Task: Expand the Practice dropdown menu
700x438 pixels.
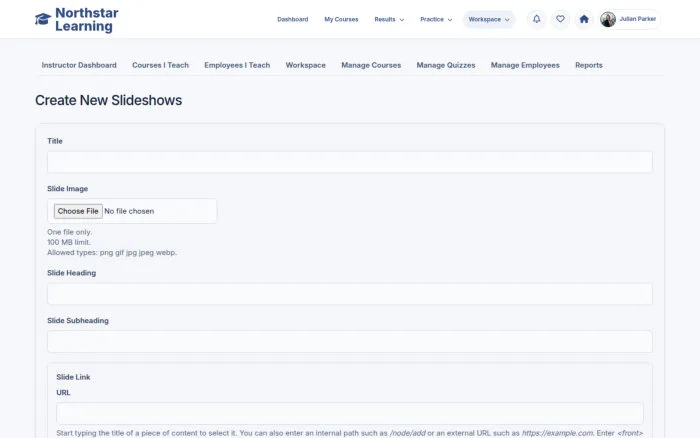Action: point(436,19)
